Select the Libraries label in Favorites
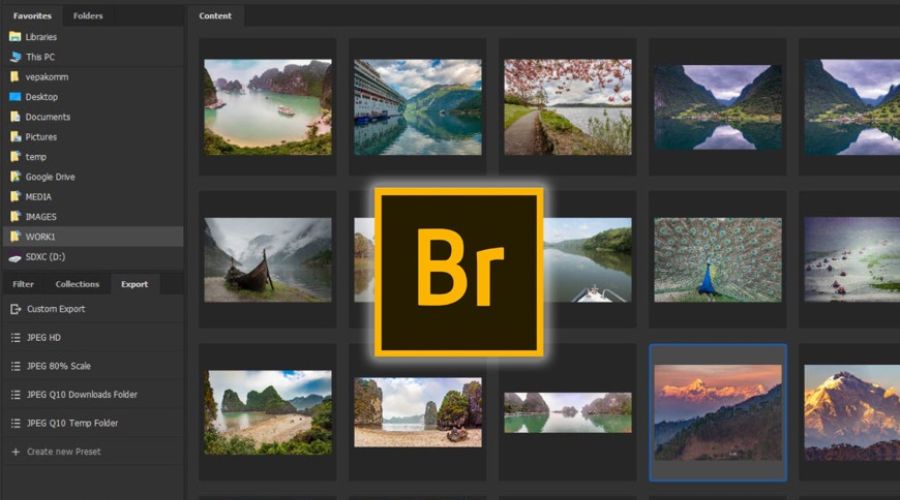The width and height of the screenshot is (900, 500). pos(41,37)
